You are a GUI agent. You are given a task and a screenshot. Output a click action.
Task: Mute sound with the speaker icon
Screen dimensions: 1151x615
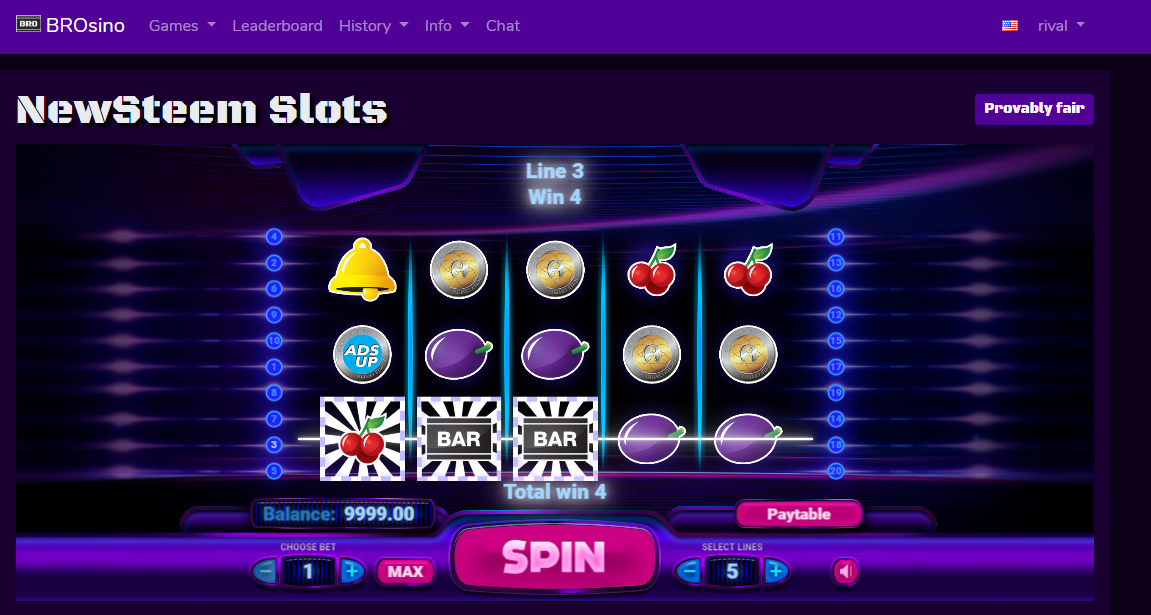[845, 571]
